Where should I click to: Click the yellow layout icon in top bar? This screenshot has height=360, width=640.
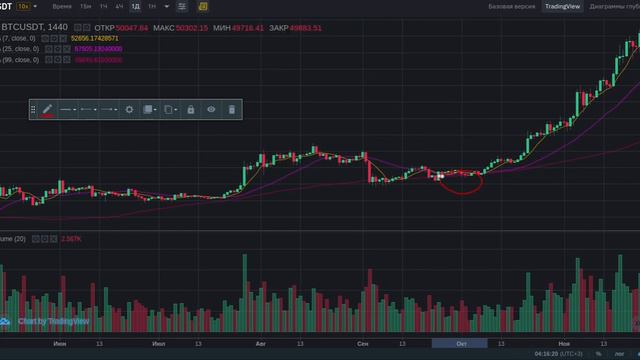point(203,7)
